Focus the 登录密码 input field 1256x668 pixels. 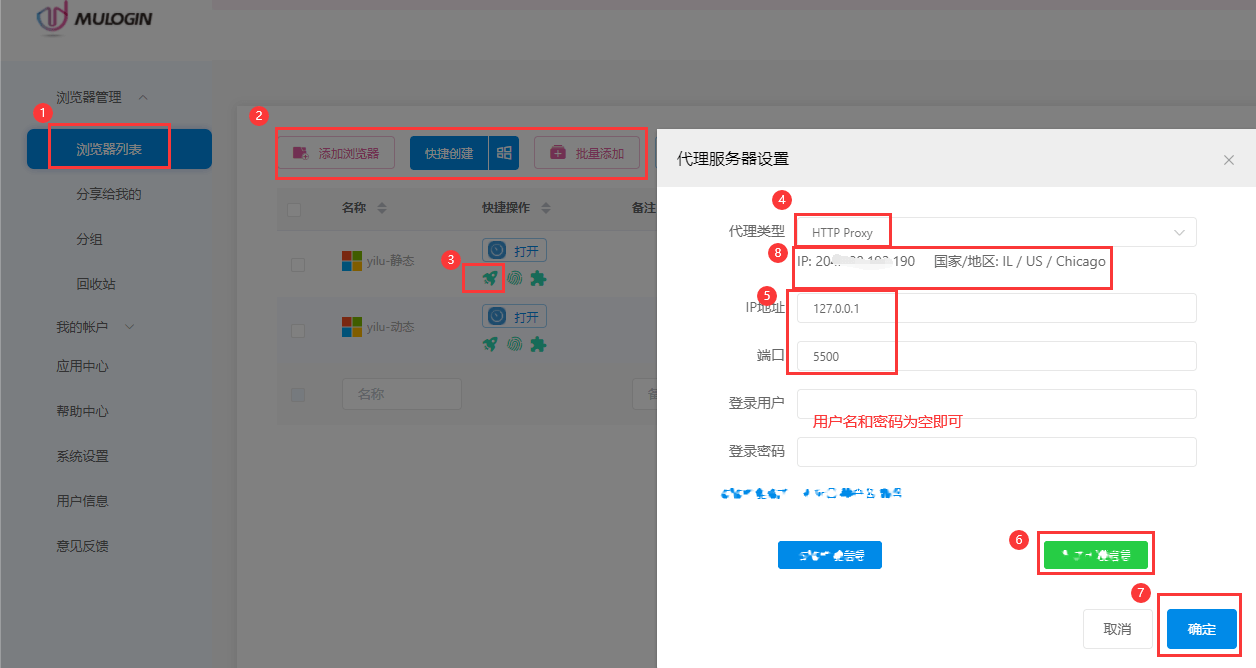996,452
